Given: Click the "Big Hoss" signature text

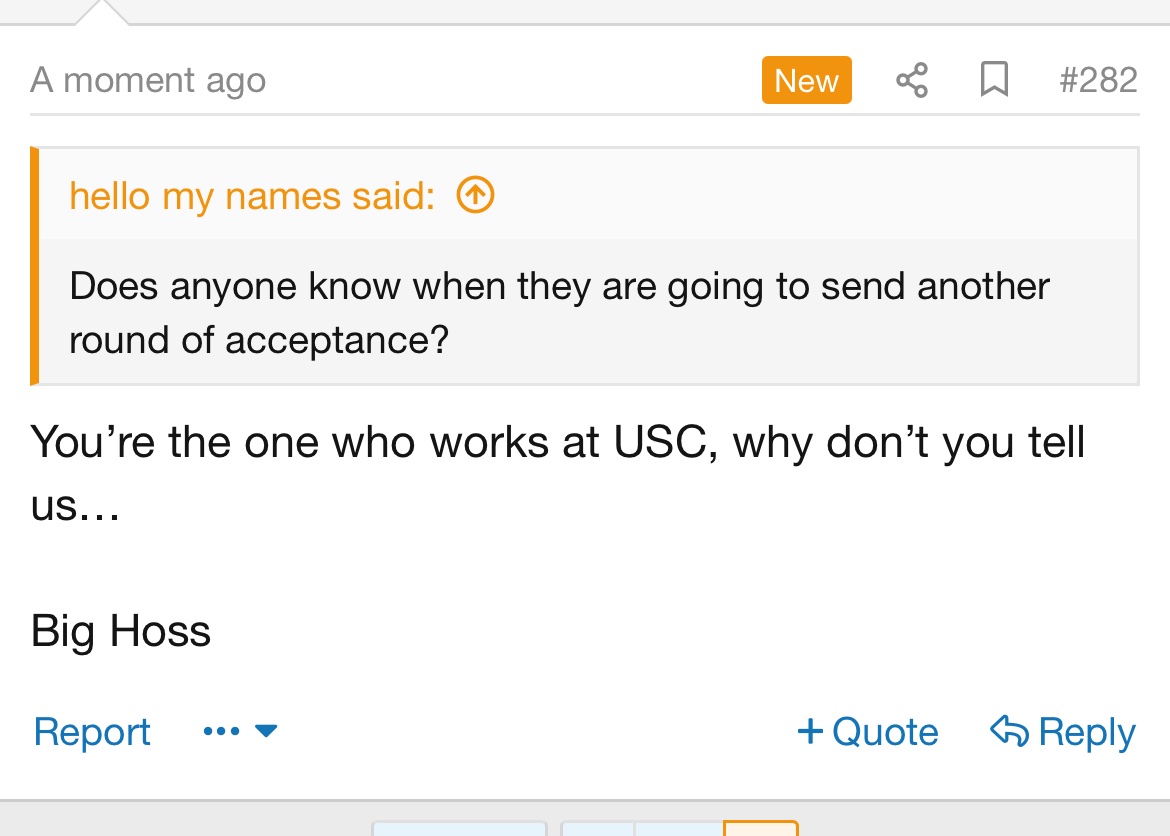Looking at the screenshot, I should coord(121,631).
